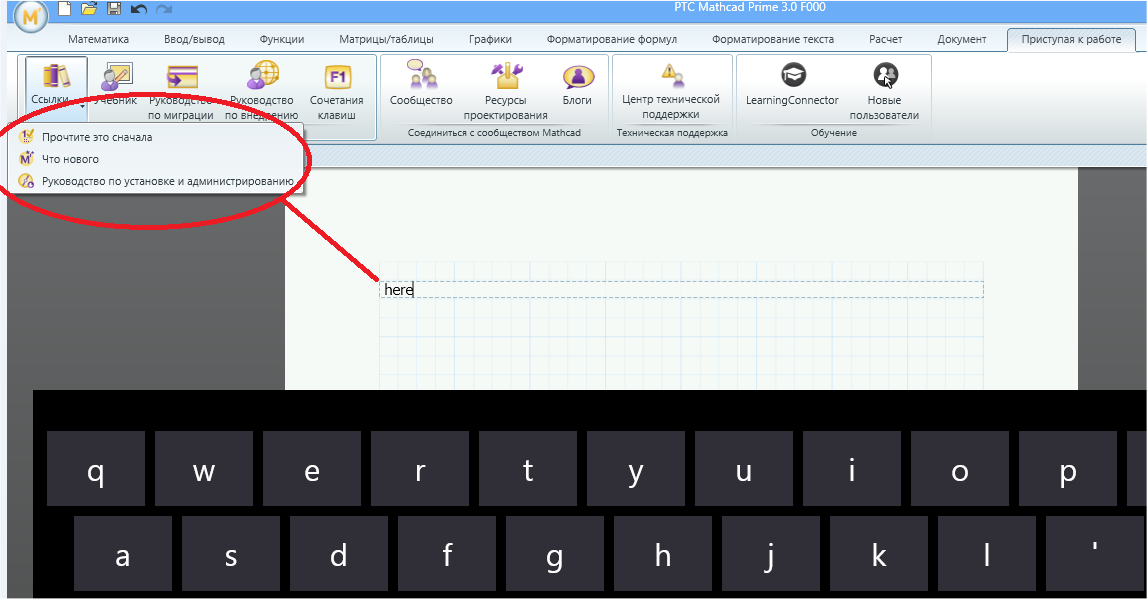Switch to the Математика ribbon tab
This screenshot has height=599, width=1147.
(98, 39)
